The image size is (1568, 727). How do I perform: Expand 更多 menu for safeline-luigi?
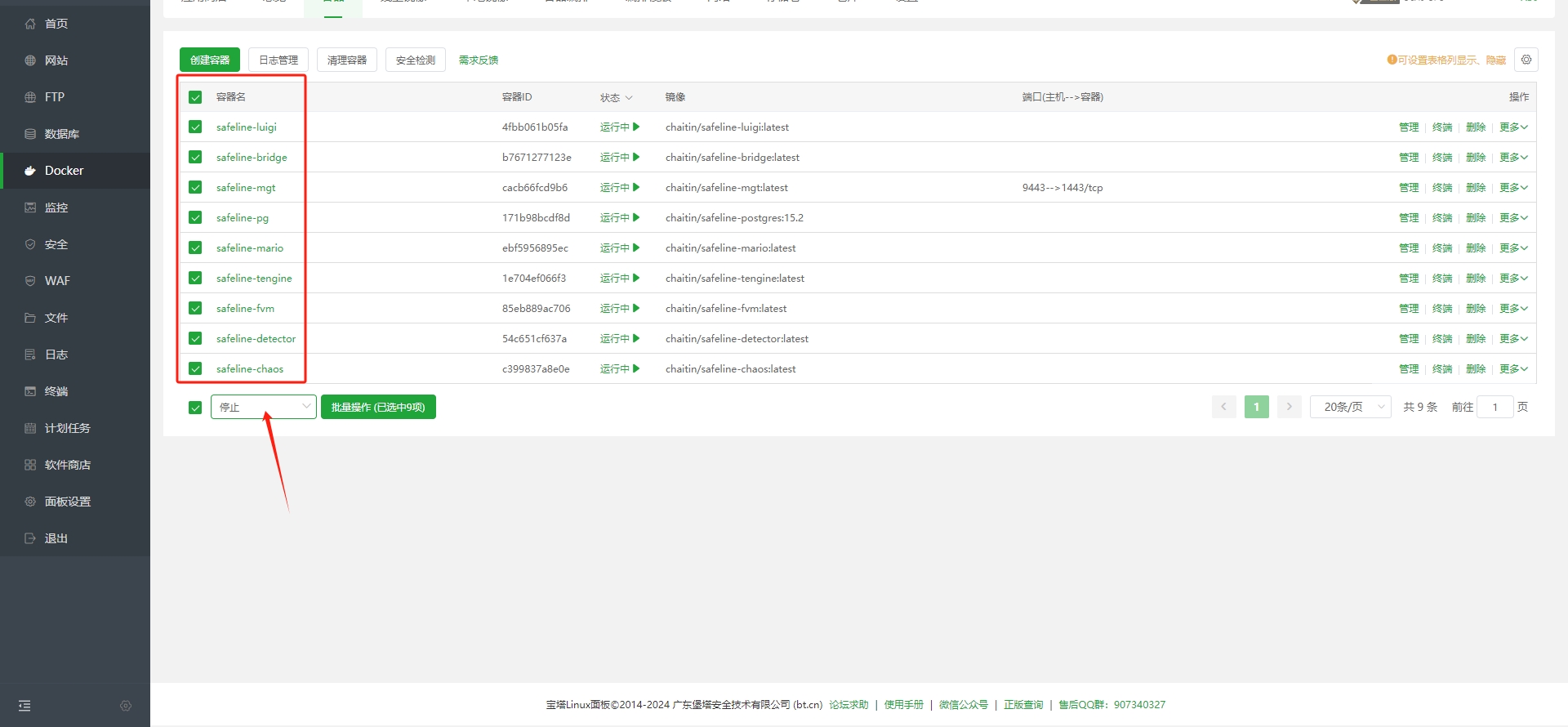(x=1513, y=127)
